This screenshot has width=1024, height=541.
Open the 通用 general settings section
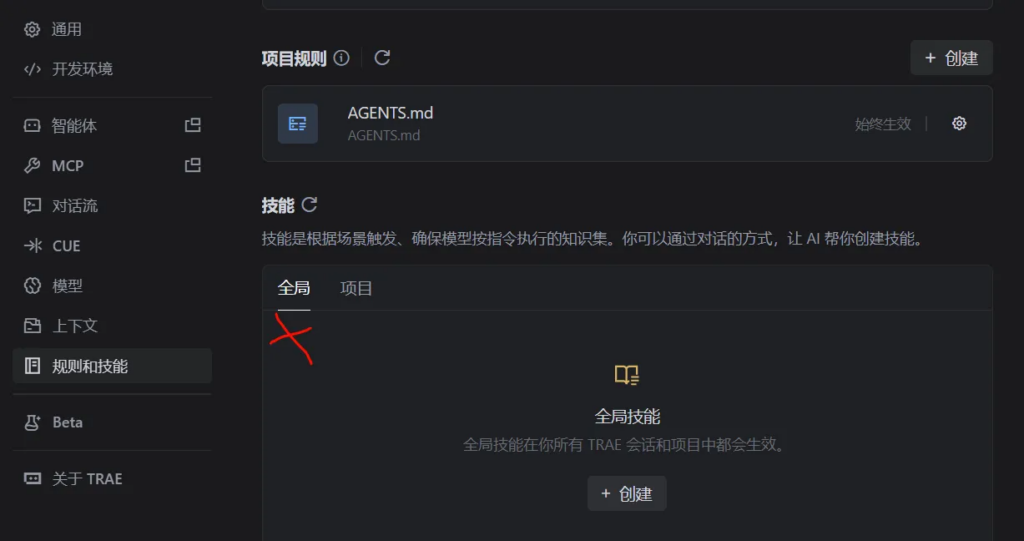coord(112,29)
